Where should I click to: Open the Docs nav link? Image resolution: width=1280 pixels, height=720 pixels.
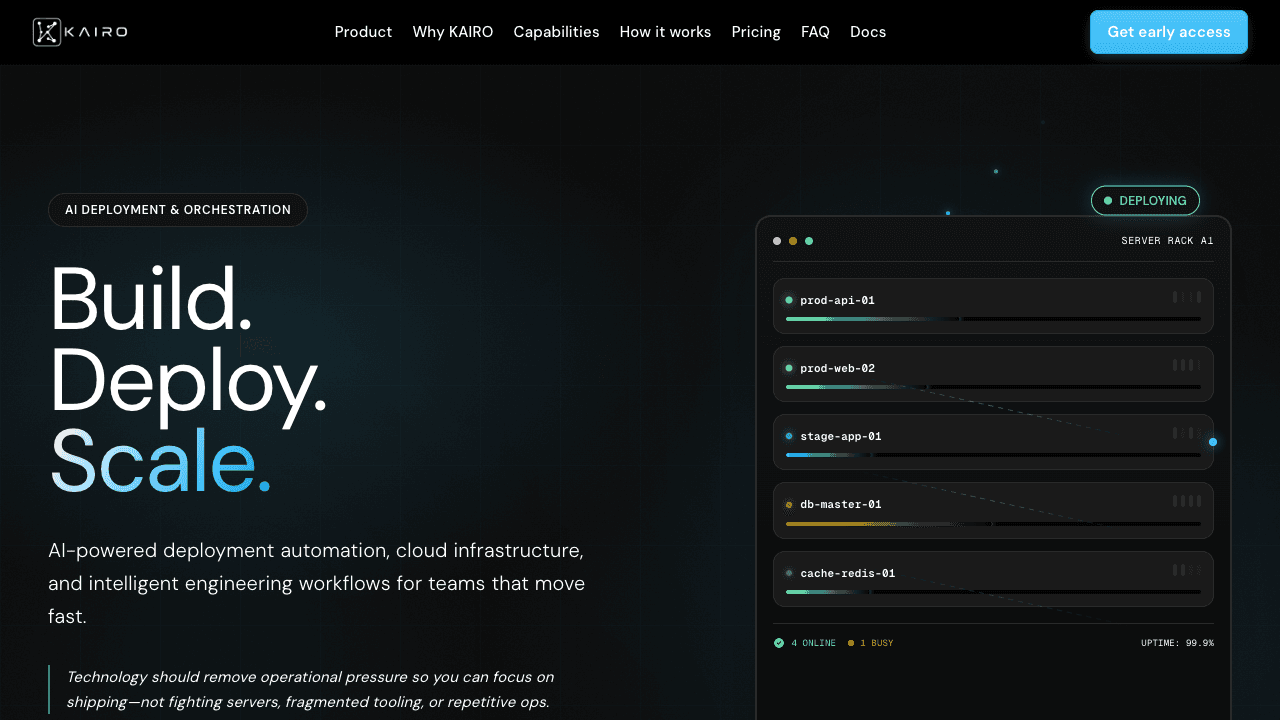[868, 32]
